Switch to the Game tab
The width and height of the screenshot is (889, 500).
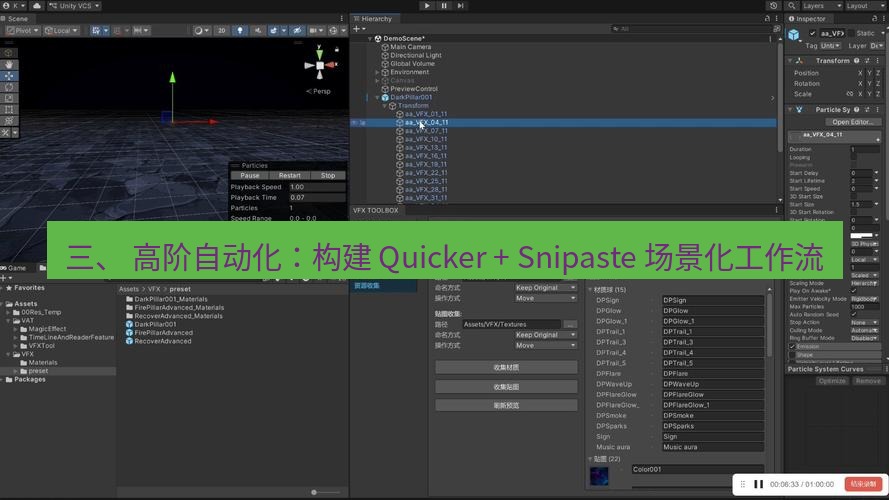coord(14,268)
